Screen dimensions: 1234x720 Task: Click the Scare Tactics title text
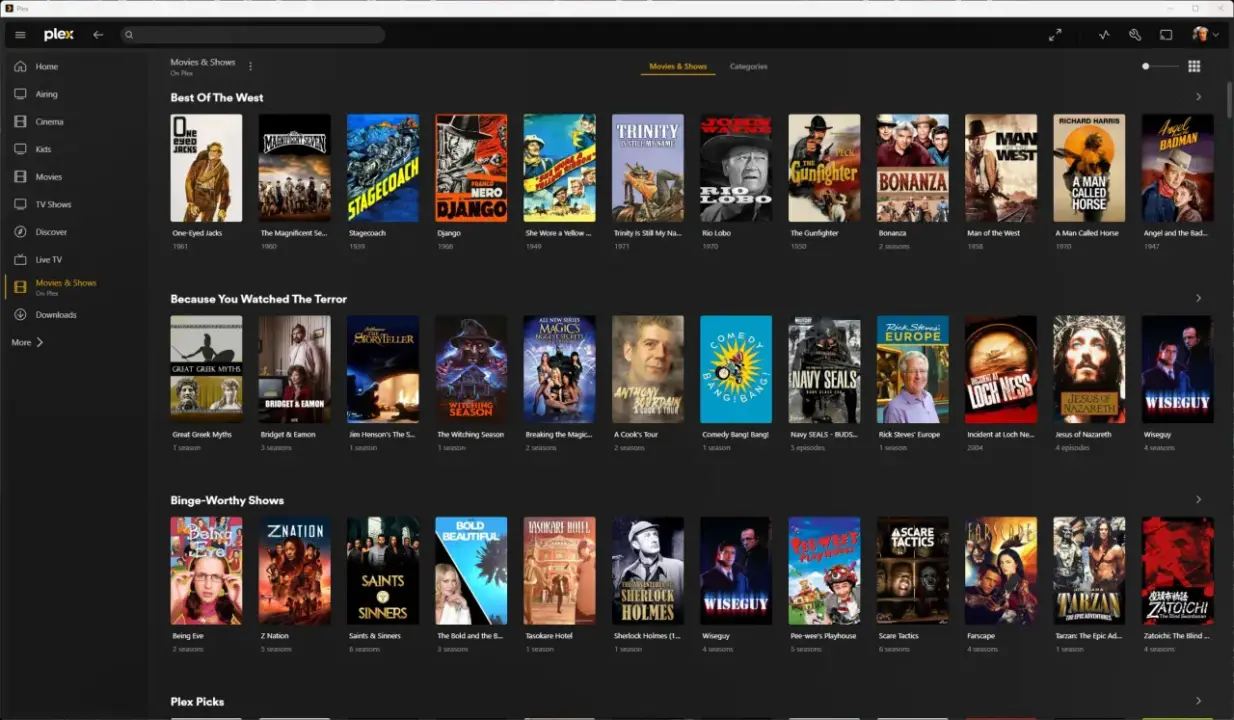[x=898, y=636]
